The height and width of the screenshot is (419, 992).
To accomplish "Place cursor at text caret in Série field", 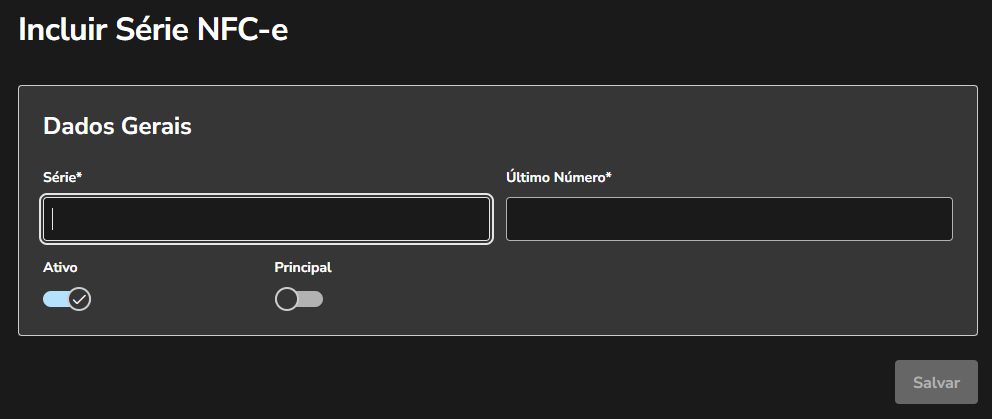I will [x=54, y=219].
